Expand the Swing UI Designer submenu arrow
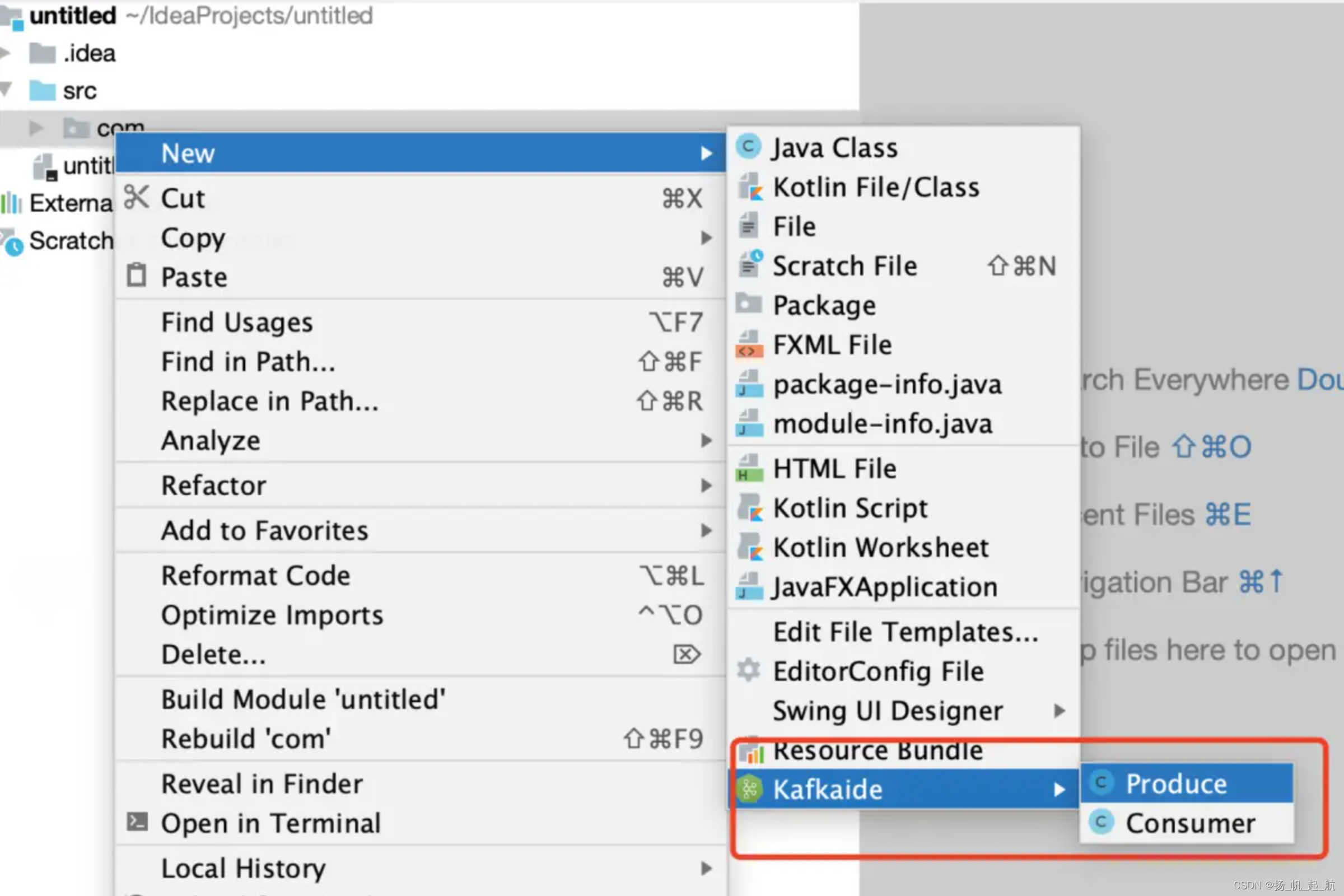The width and height of the screenshot is (1344, 896). click(x=1059, y=710)
